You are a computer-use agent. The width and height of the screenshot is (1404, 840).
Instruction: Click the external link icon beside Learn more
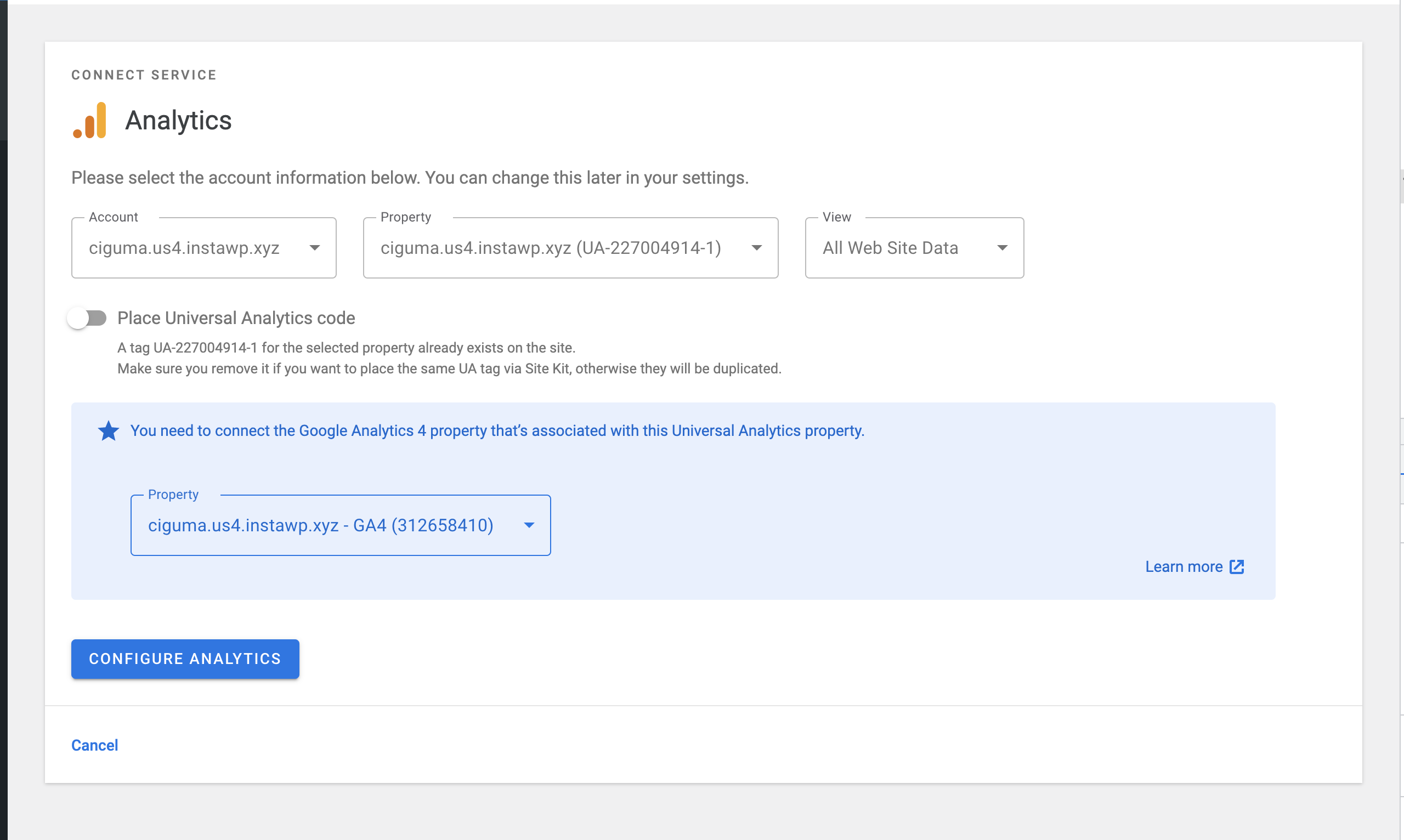click(1237, 567)
